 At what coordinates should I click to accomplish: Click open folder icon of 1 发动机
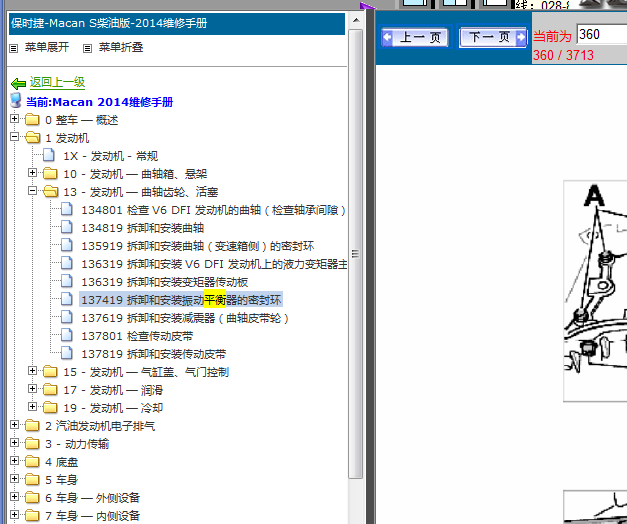point(32,137)
